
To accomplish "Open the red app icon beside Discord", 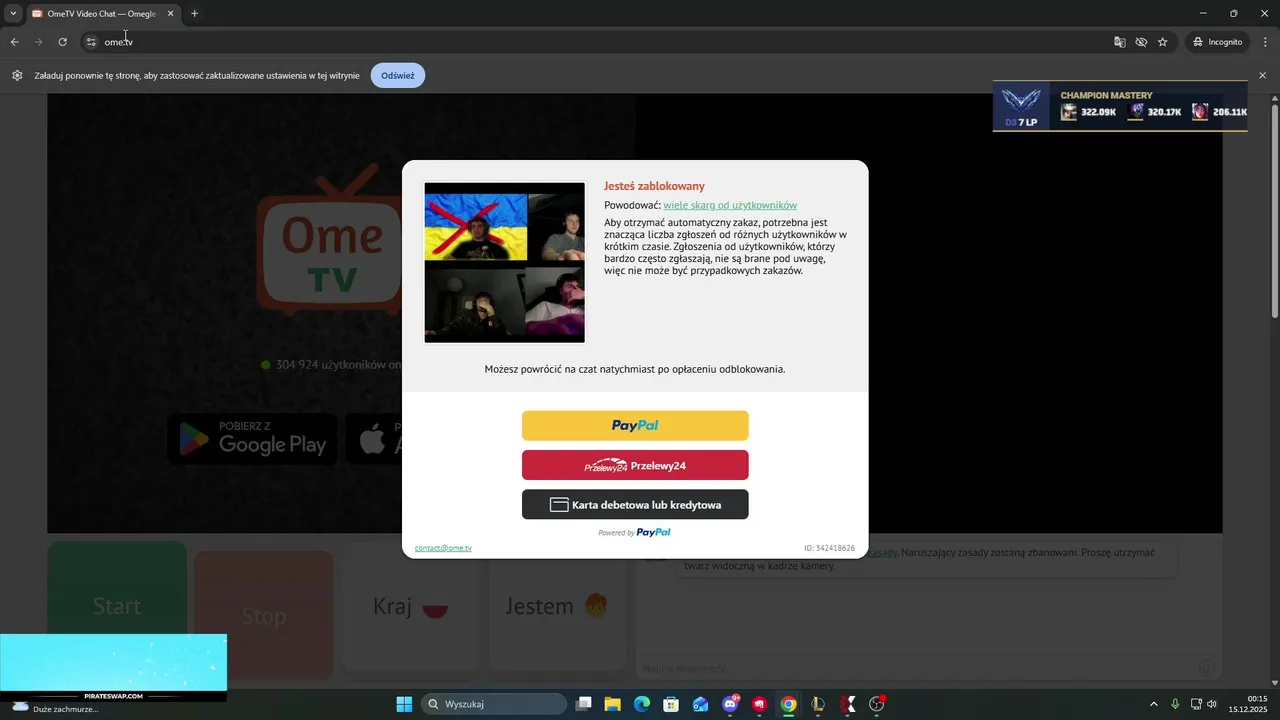I will click(759, 704).
